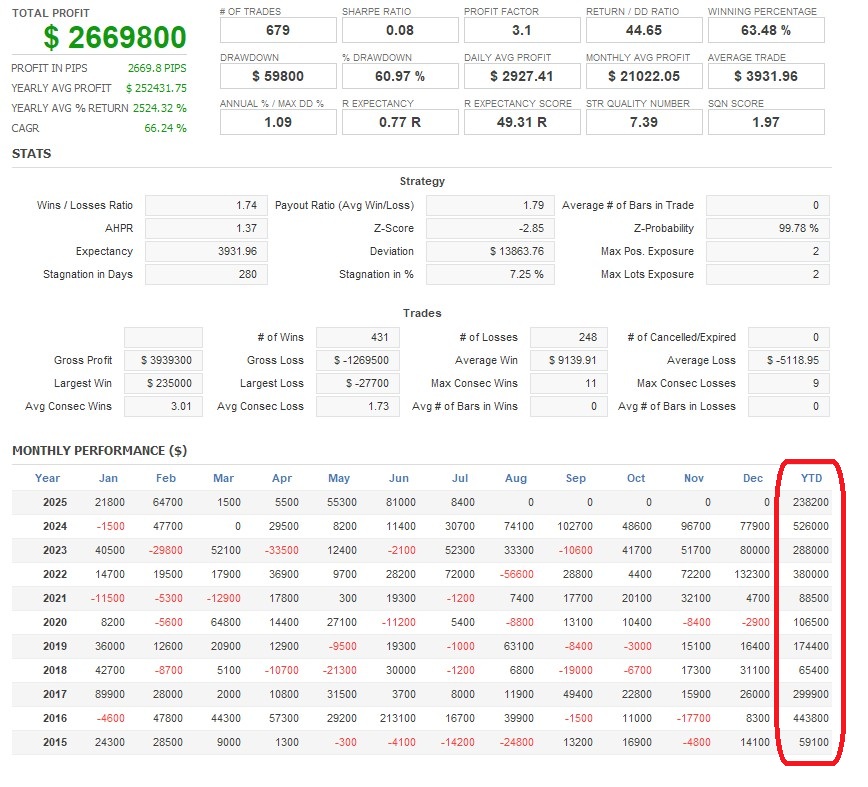This screenshot has width=868, height=787.
Task: Select 2016 June value 213100
Action: click(397, 718)
